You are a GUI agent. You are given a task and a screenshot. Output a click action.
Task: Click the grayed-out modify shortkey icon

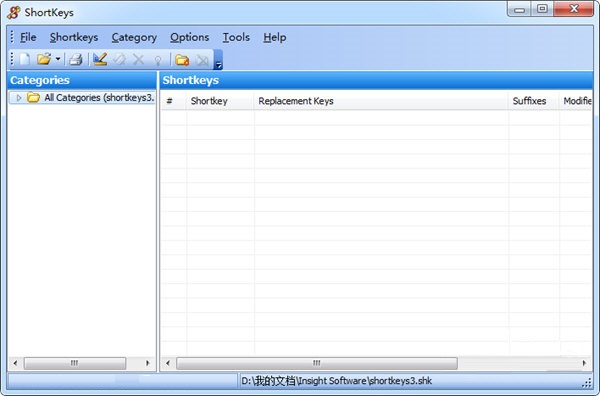(120, 59)
